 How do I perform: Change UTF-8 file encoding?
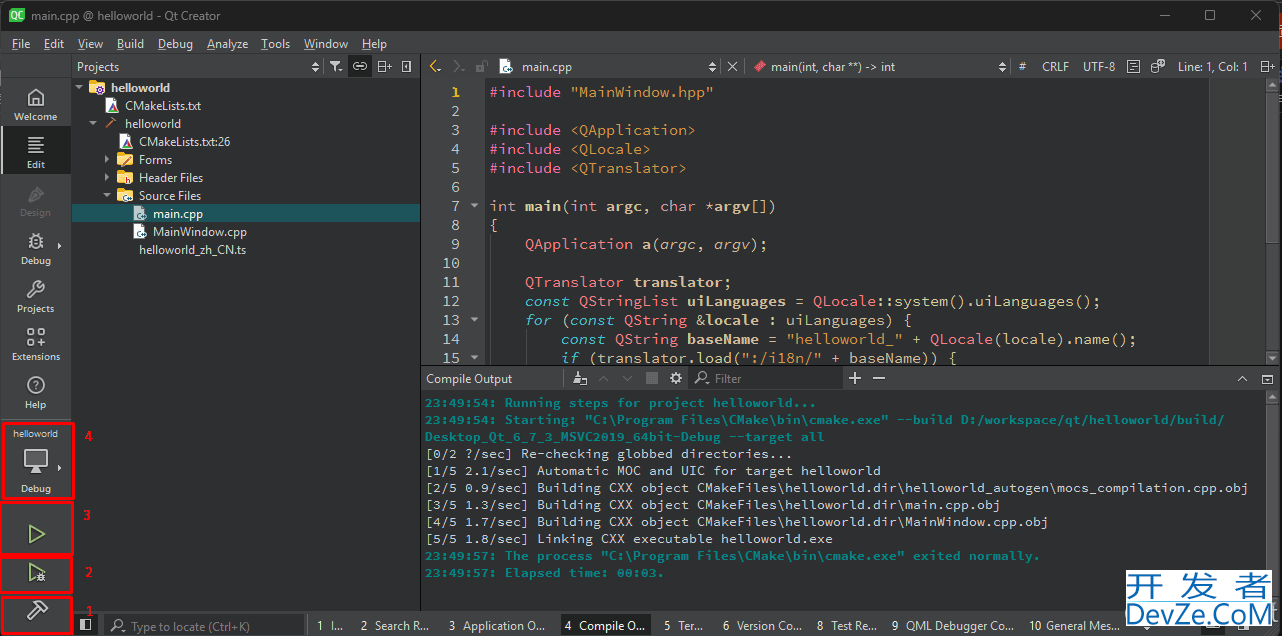point(1098,67)
